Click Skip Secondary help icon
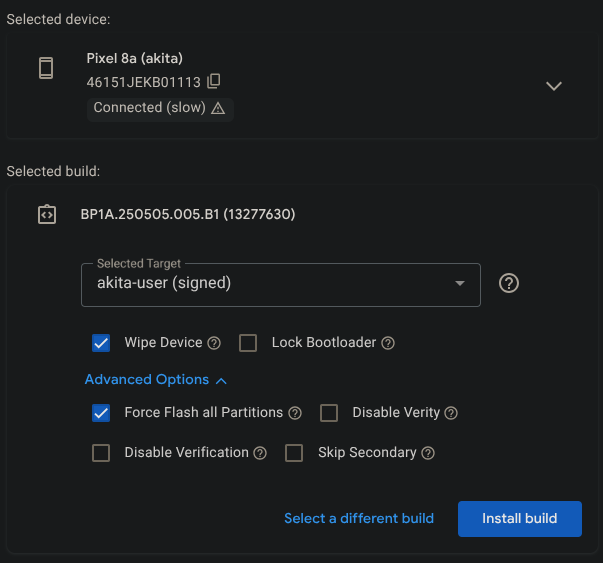Image resolution: width=603 pixels, height=563 pixels. pos(428,453)
